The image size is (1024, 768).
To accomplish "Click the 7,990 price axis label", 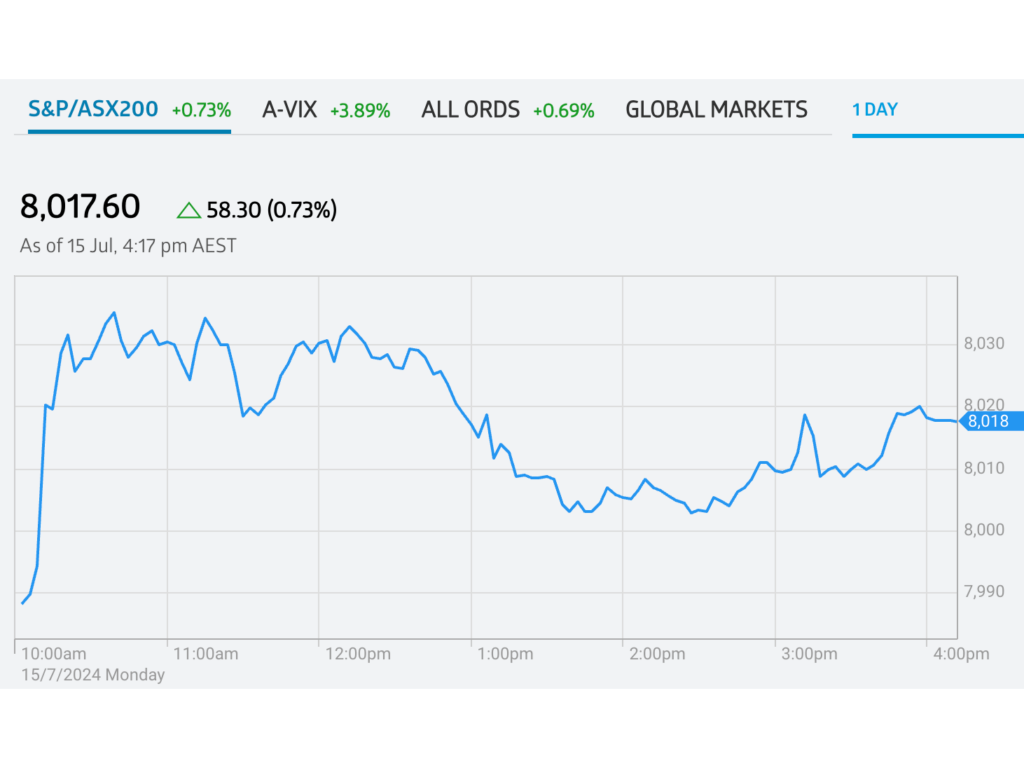I will coord(984,592).
